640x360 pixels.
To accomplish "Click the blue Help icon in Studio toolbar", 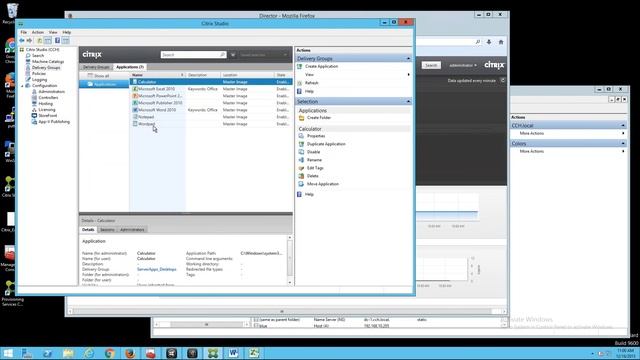I will coord(57,40).
